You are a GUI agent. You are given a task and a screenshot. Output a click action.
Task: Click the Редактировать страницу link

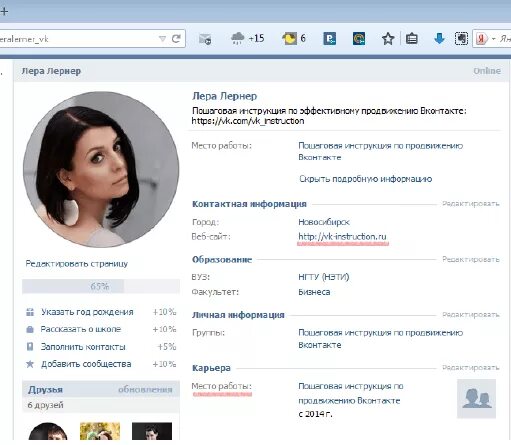77,264
